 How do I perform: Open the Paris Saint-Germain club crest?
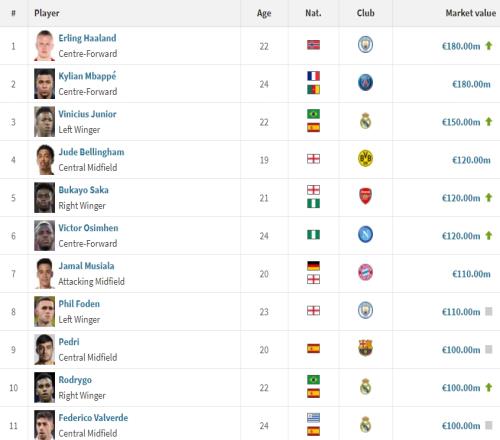point(365,83)
